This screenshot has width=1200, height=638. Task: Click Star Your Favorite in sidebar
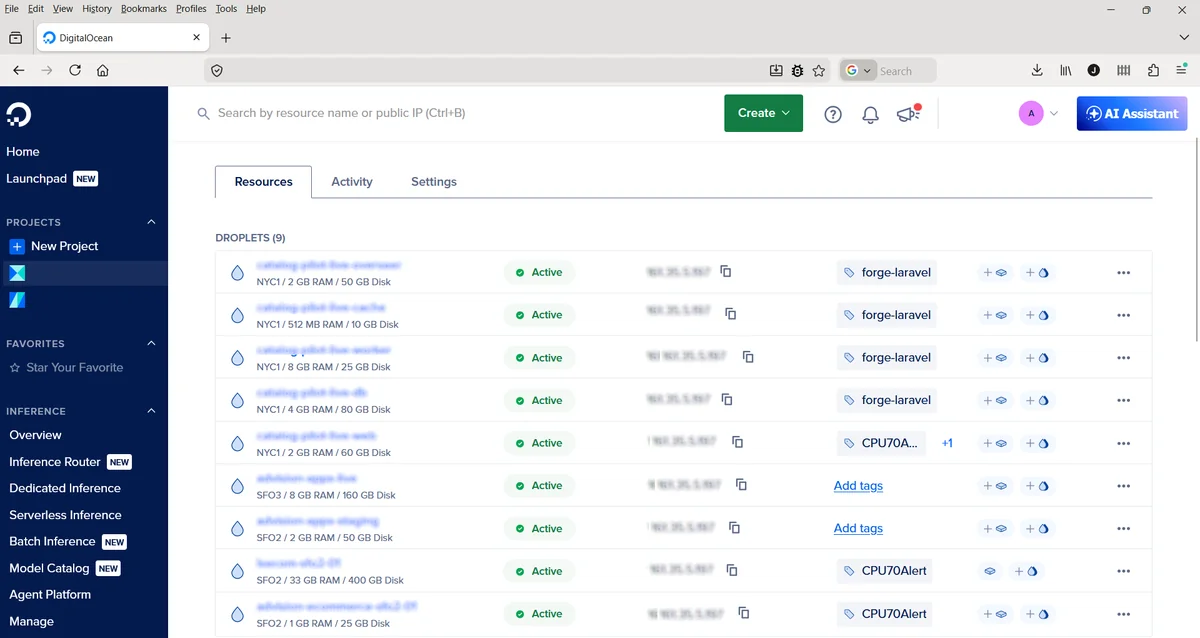tap(66, 368)
